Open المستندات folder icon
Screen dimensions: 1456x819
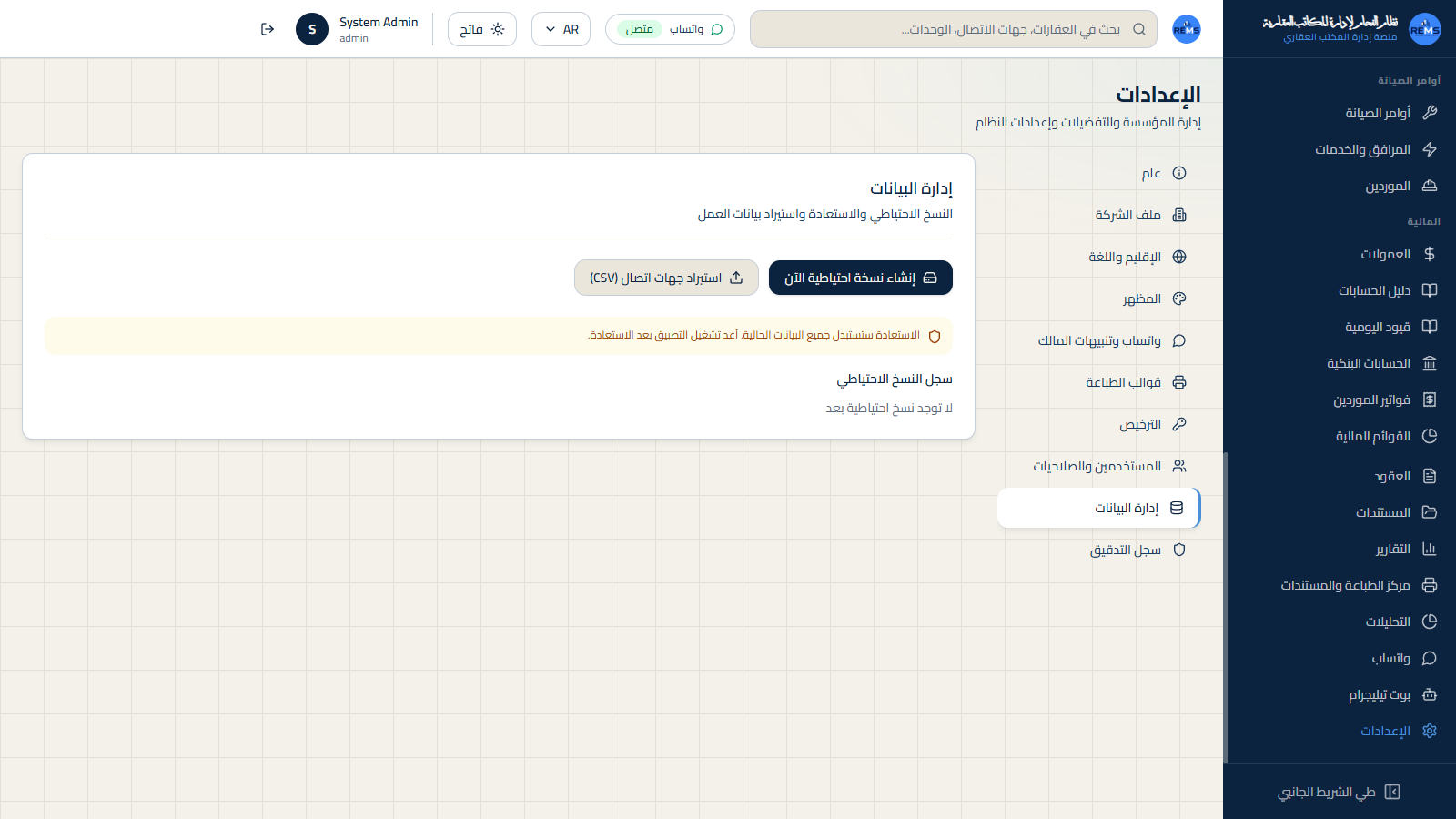click(x=1430, y=512)
